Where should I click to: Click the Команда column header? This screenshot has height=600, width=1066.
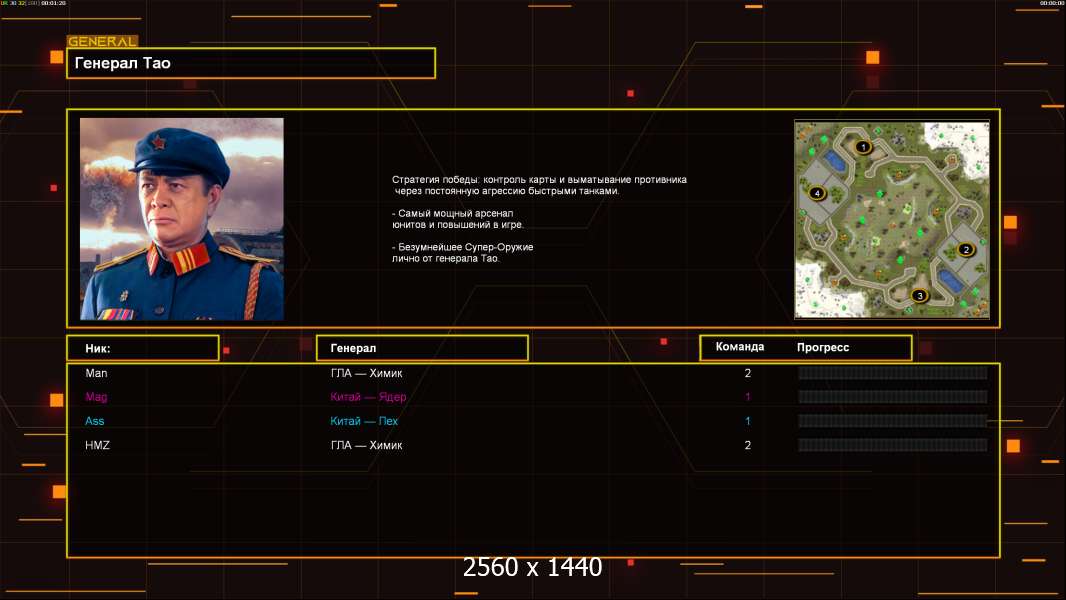click(740, 347)
